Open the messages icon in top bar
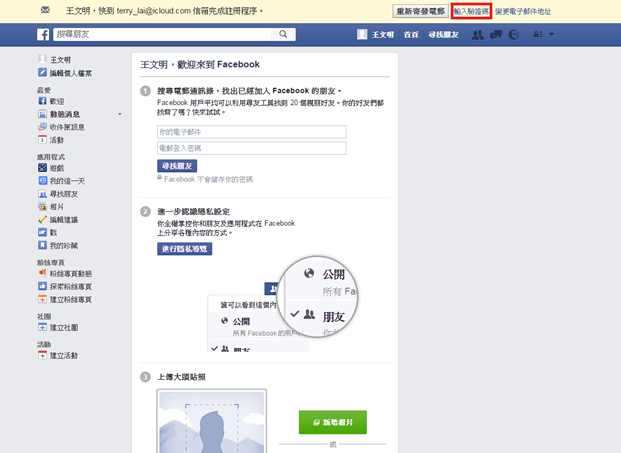Screen dimensions: 621x453 click(x=496, y=35)
